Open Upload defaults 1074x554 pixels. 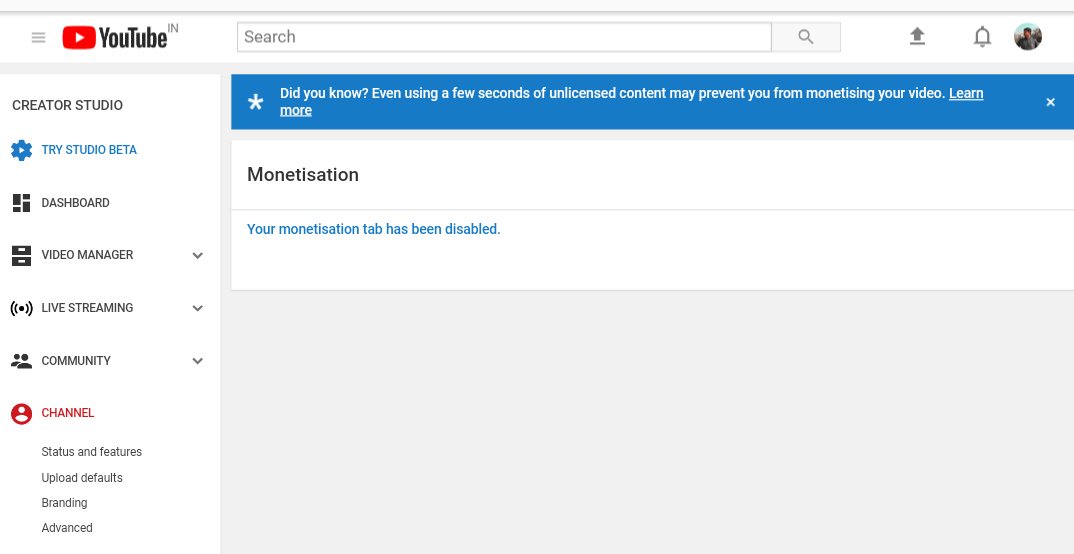click(x=82, y=478)
